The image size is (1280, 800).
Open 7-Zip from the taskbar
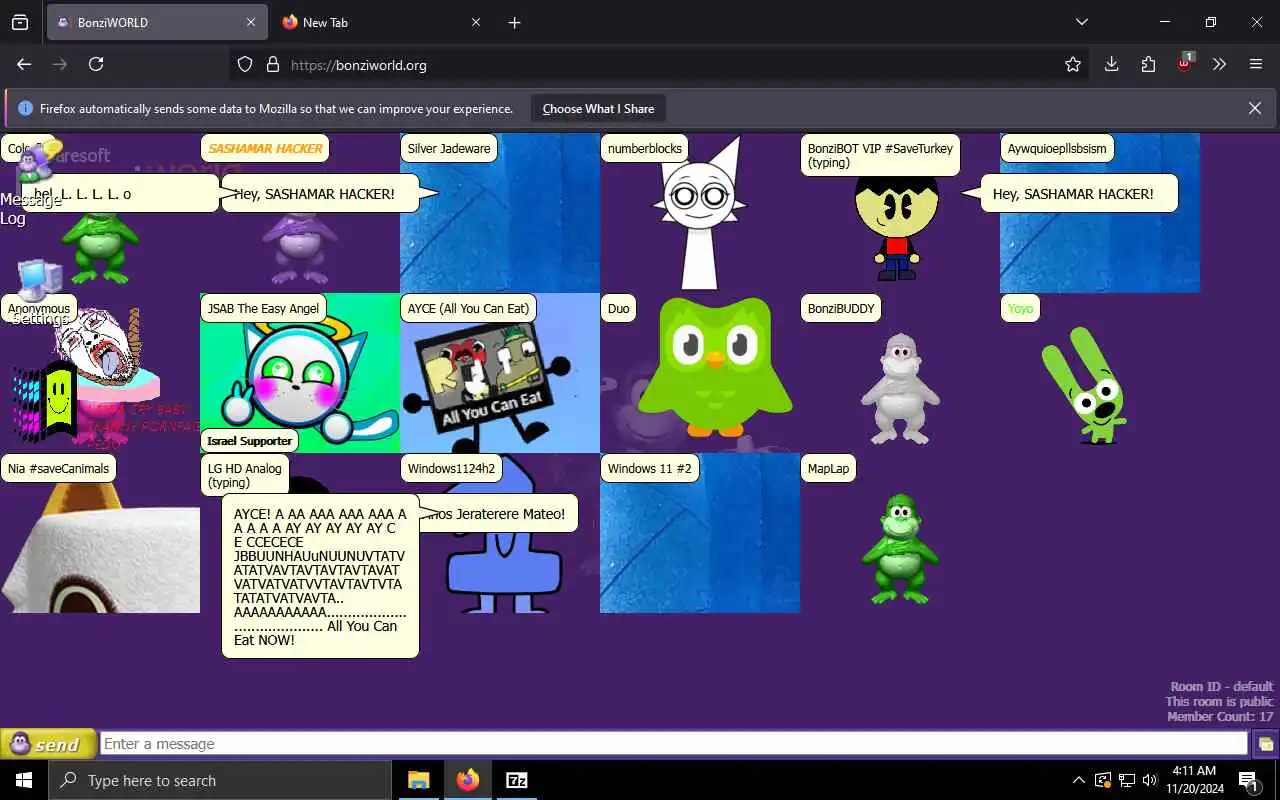pos(517,780)
